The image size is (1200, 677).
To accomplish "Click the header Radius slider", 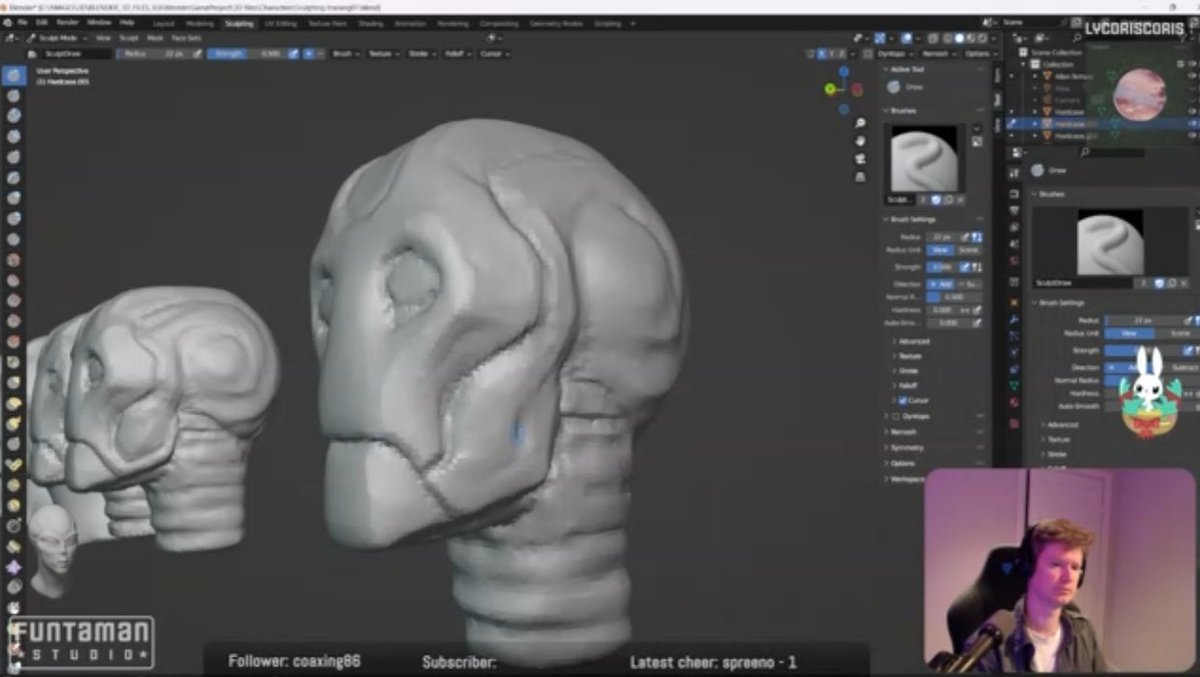I will click(x=152, y=53).
